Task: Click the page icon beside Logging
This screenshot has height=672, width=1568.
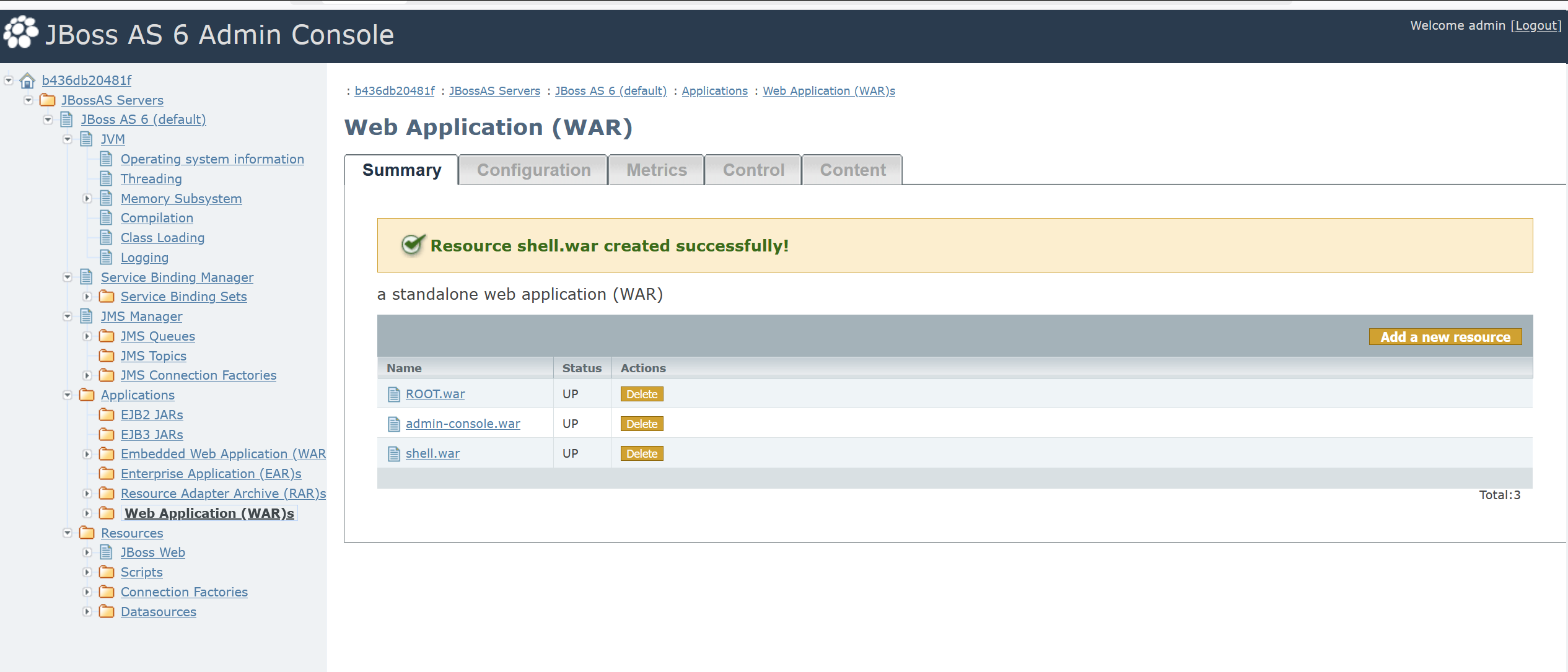Action: coord(107,257)
